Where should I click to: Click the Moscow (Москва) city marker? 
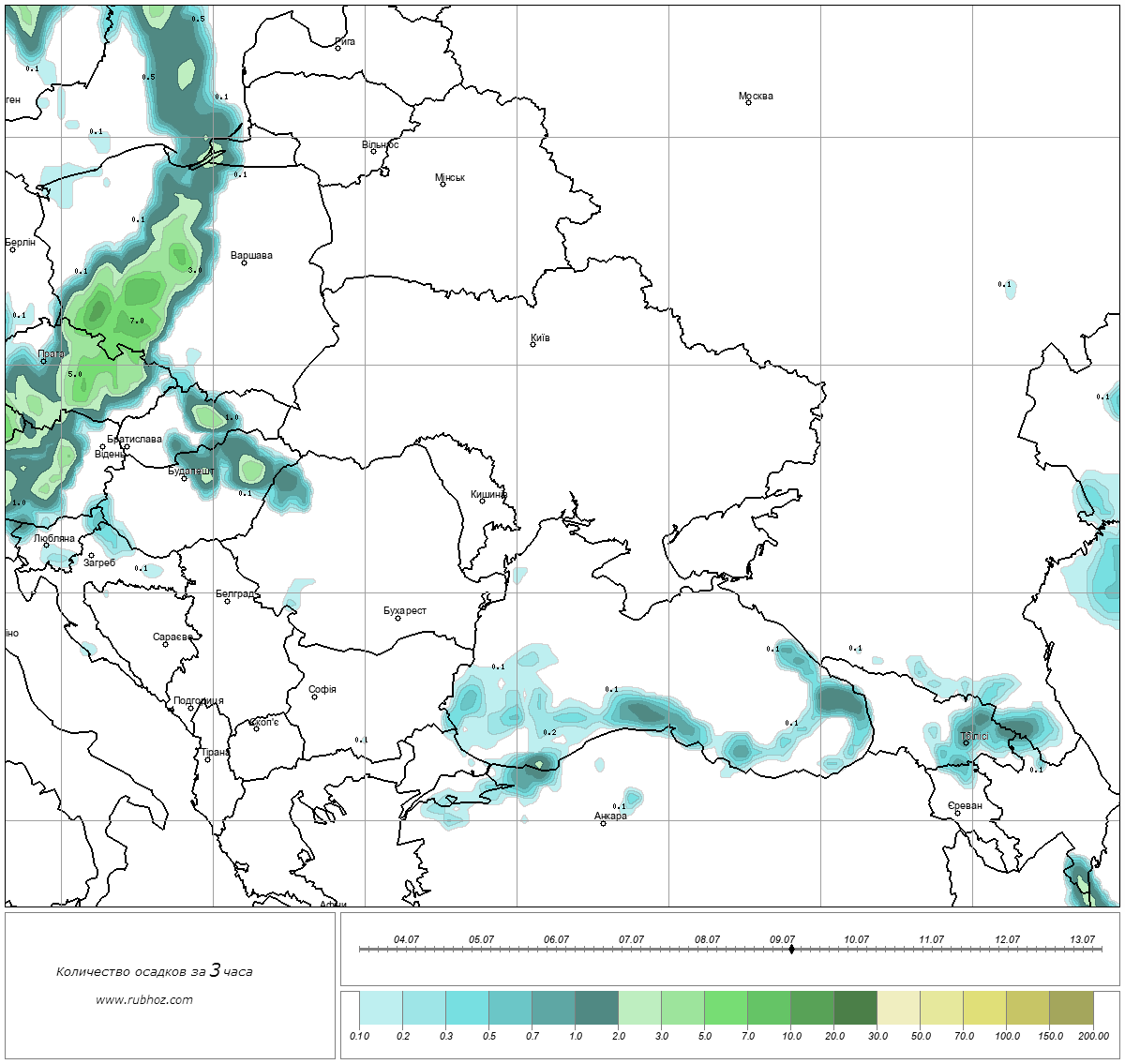[748, 102]
